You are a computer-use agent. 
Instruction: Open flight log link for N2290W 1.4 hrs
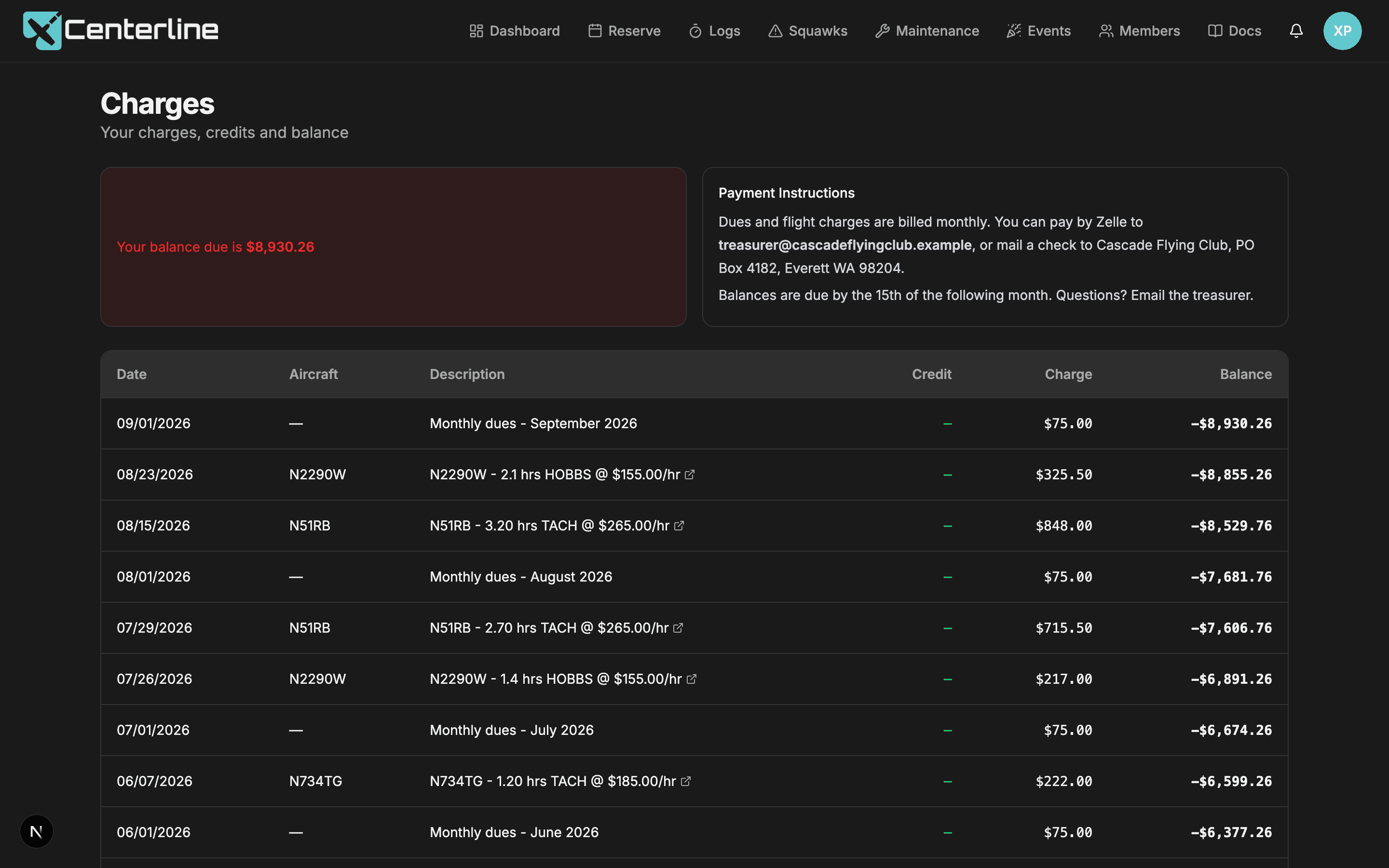click(692, 679)
